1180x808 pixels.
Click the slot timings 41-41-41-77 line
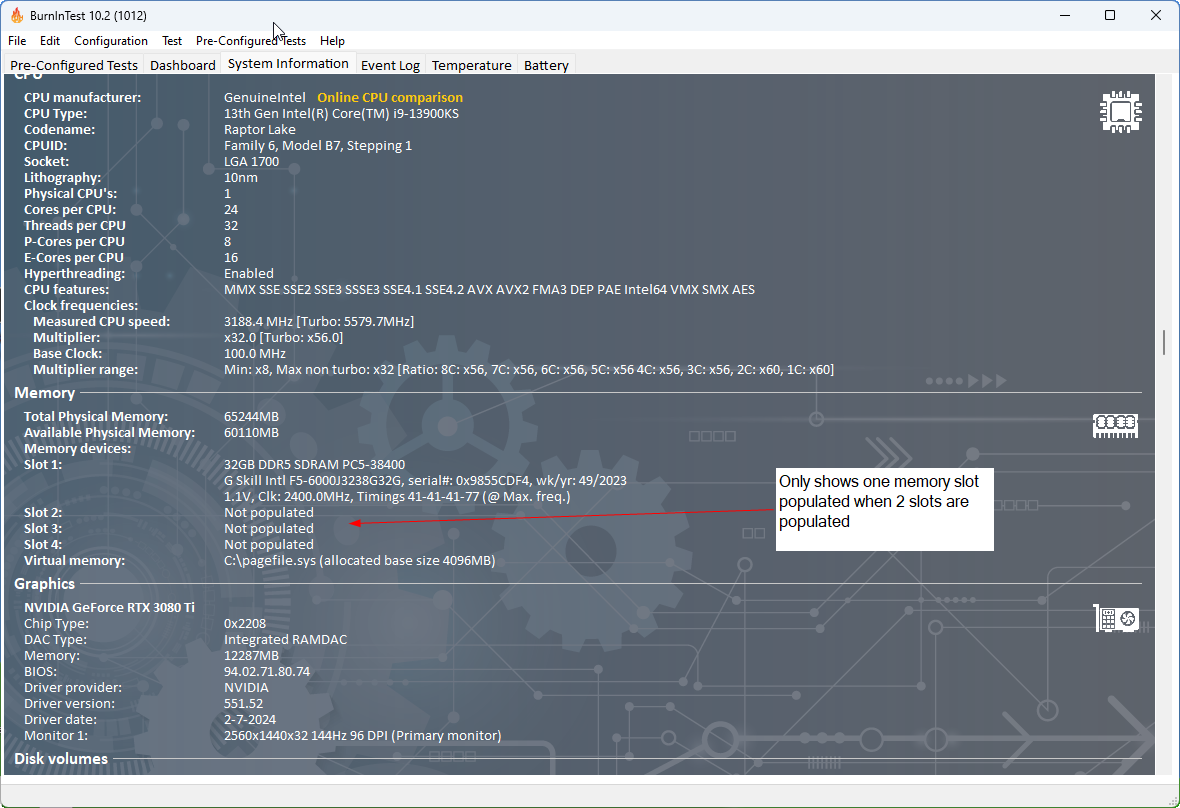pos(397,497)
